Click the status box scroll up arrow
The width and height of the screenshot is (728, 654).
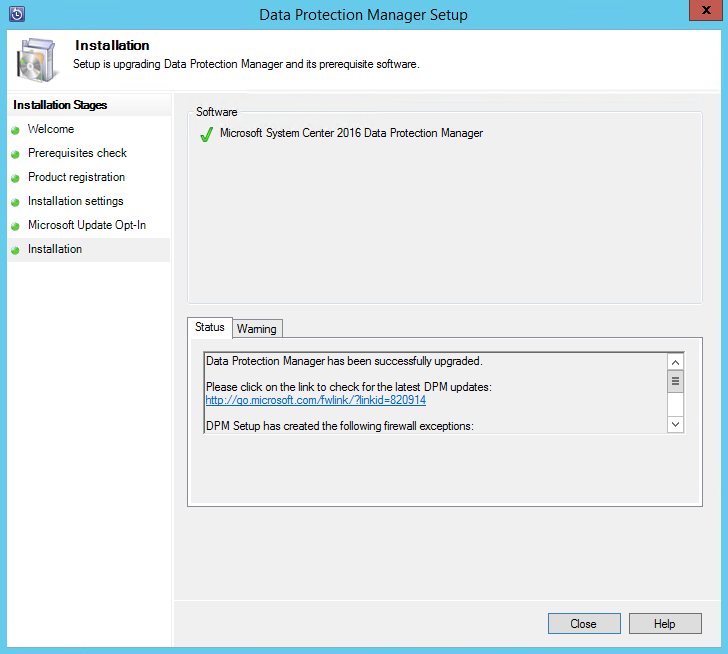click(x=676, y=363)
